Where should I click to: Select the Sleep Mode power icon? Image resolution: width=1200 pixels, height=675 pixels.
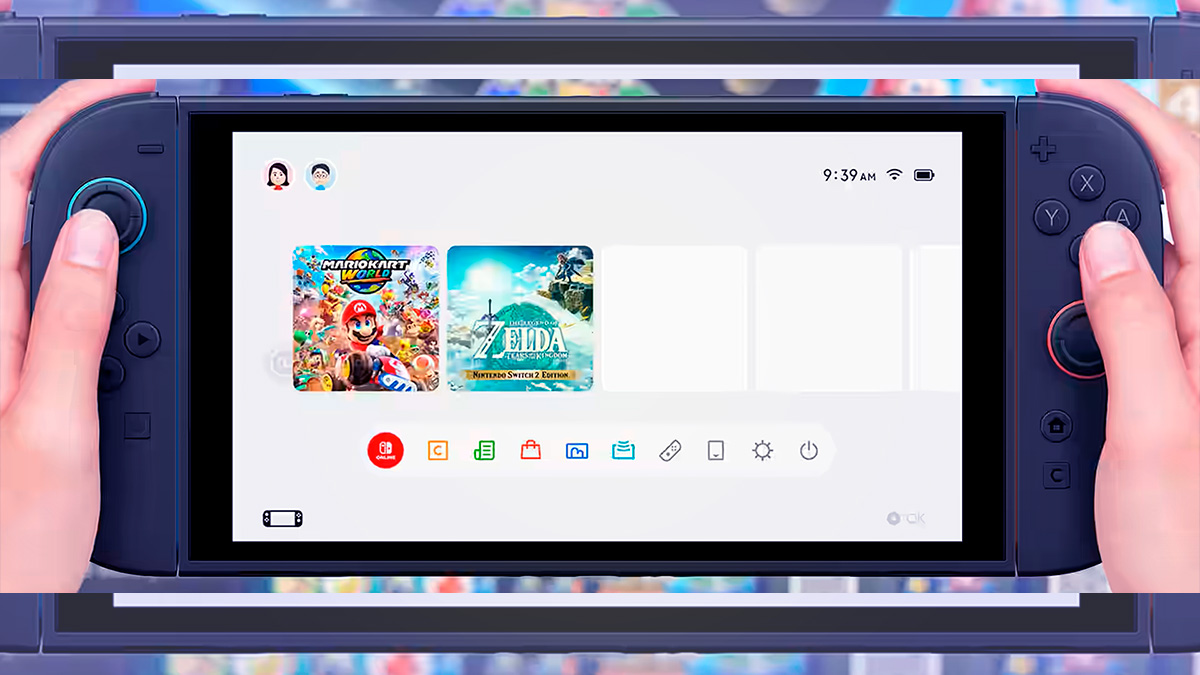pos(809,451)
